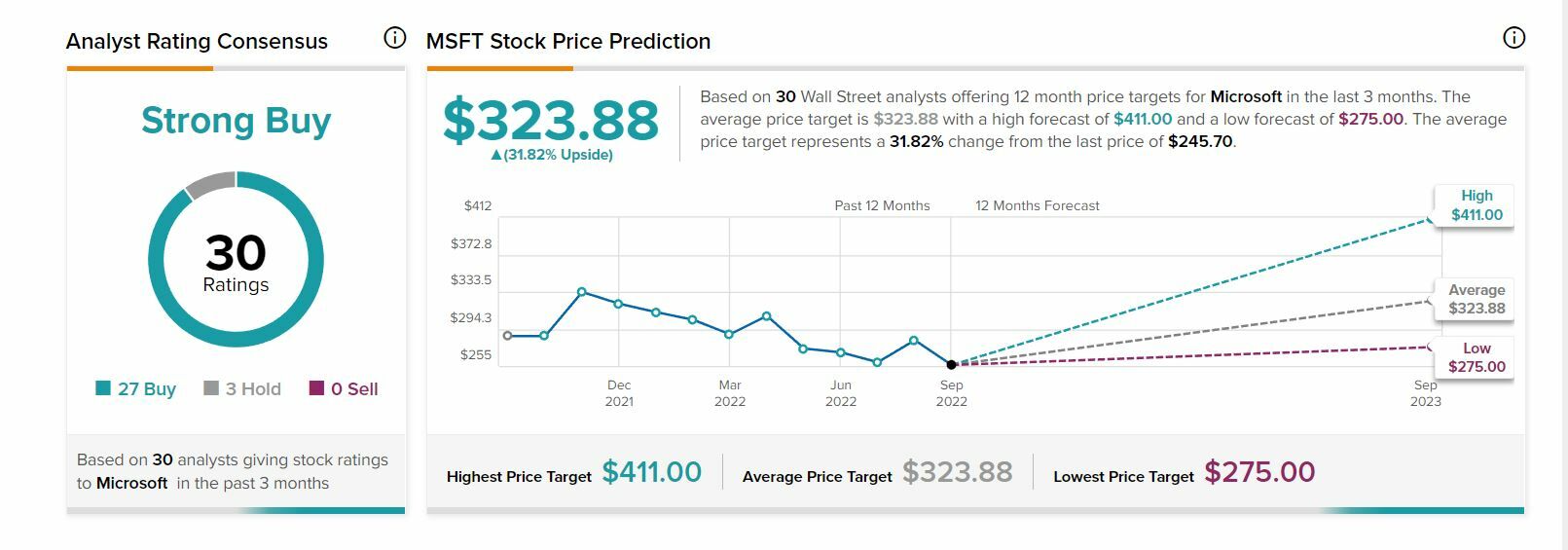Select the Low $275.00 forecast label

tap(1476, 357)
